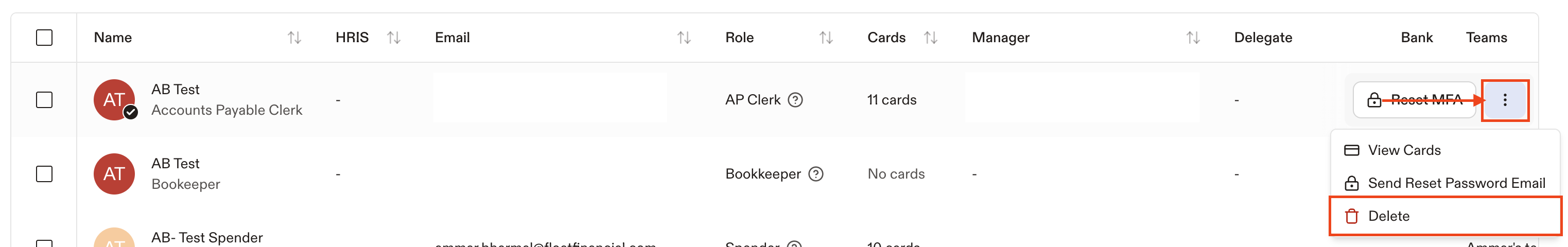The width and height of the screenshot is (1568, 247).
Task: Sort by Cards column arrows
Action: (x=931, y=38)
